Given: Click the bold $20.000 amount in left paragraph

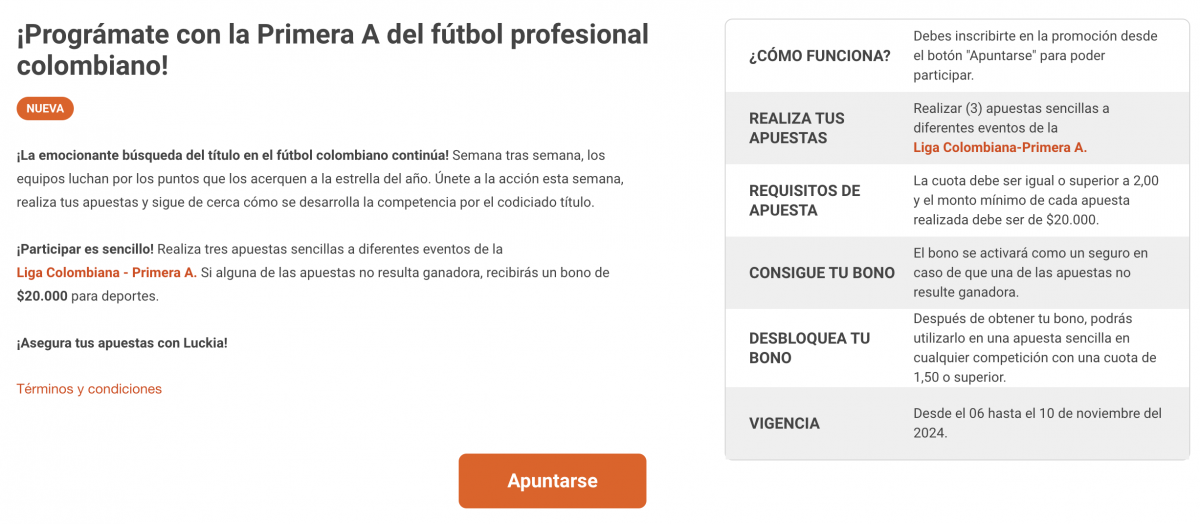Looking at the screenshot, I should (42, 296).
